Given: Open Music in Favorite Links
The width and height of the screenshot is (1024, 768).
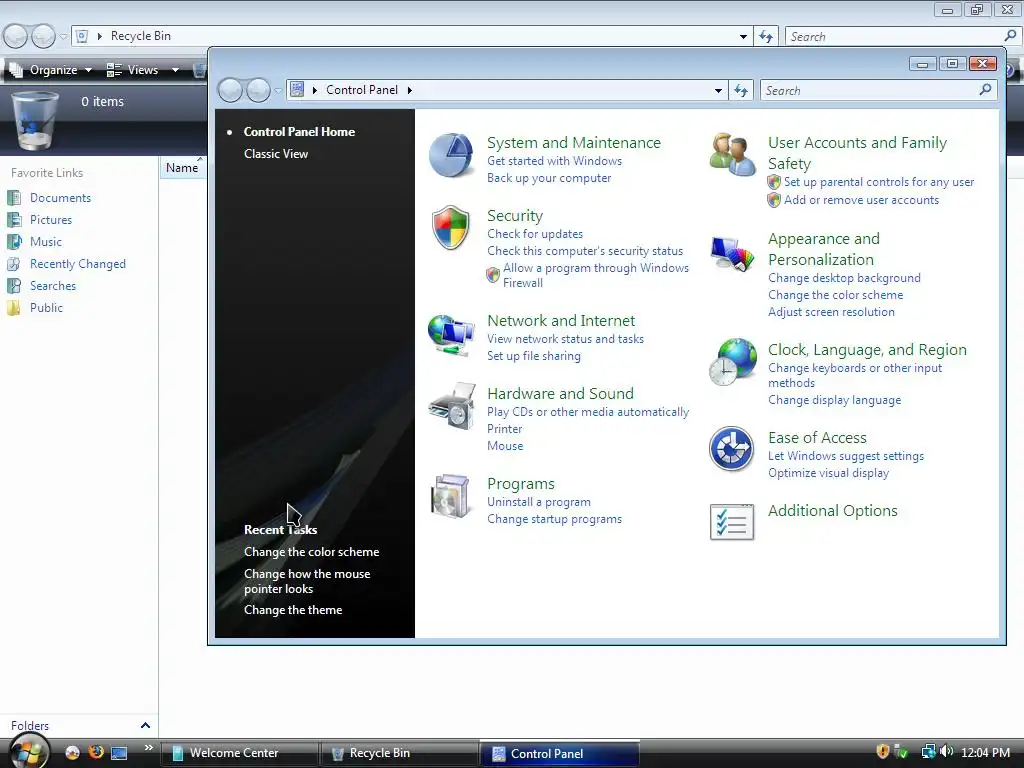Looking at the screenshot, I should point(46,242).
